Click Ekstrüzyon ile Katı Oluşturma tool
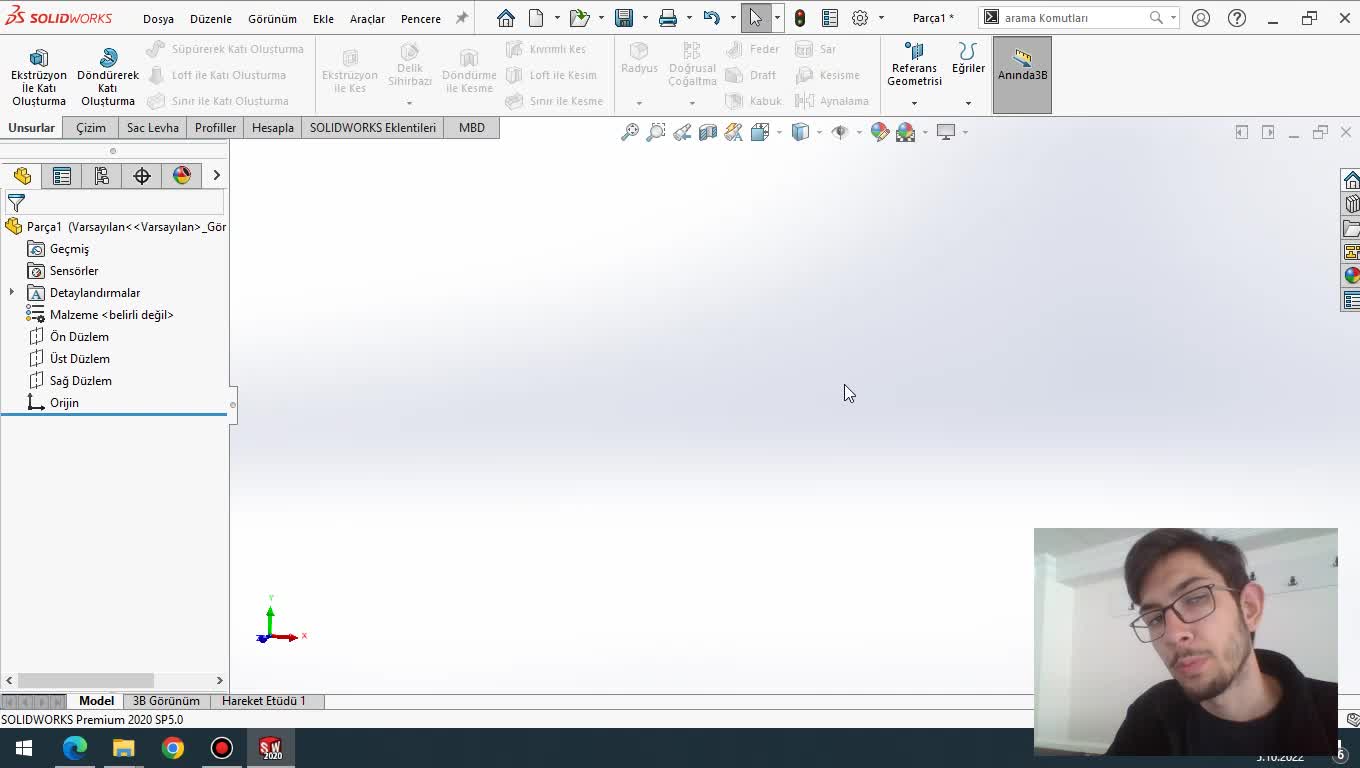The image size is (1360, 768). (38, 76)
